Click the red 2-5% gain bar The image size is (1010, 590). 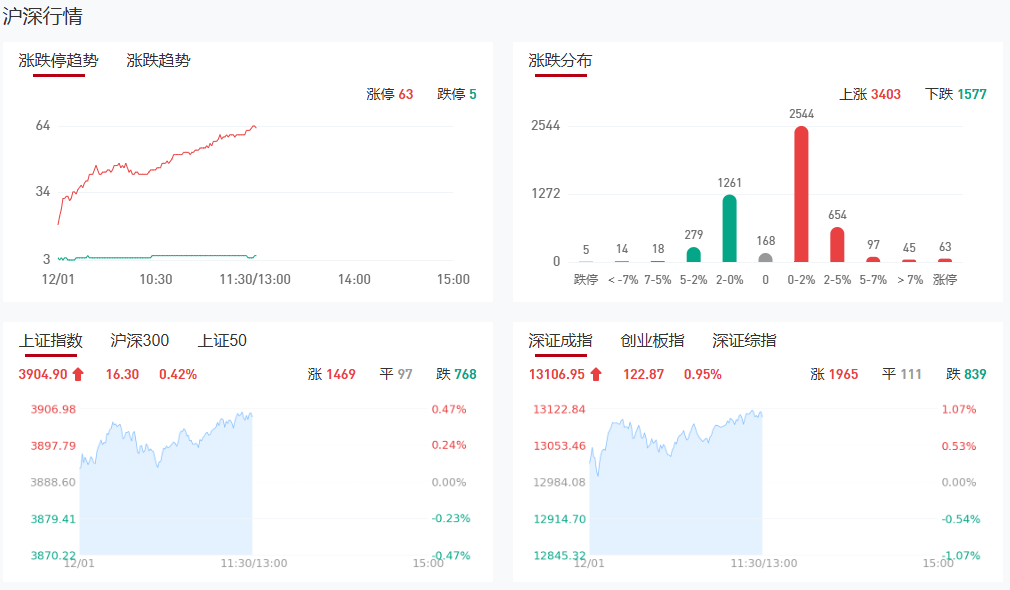[x=837, y=245]
